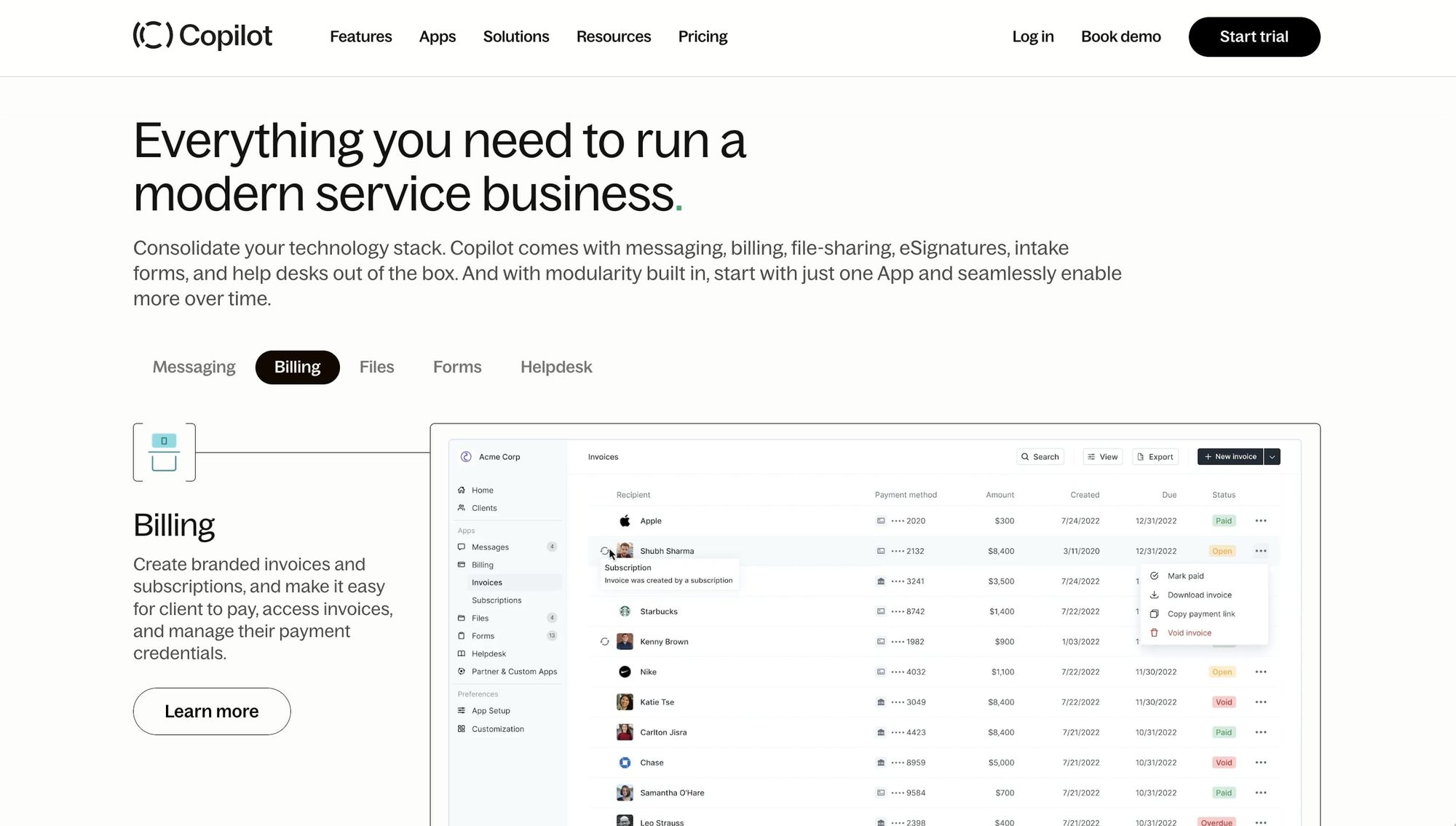Screen dimensions: 1456x826
Task: Click the Acme Corp logo icon
Action: tap(466, 457)
